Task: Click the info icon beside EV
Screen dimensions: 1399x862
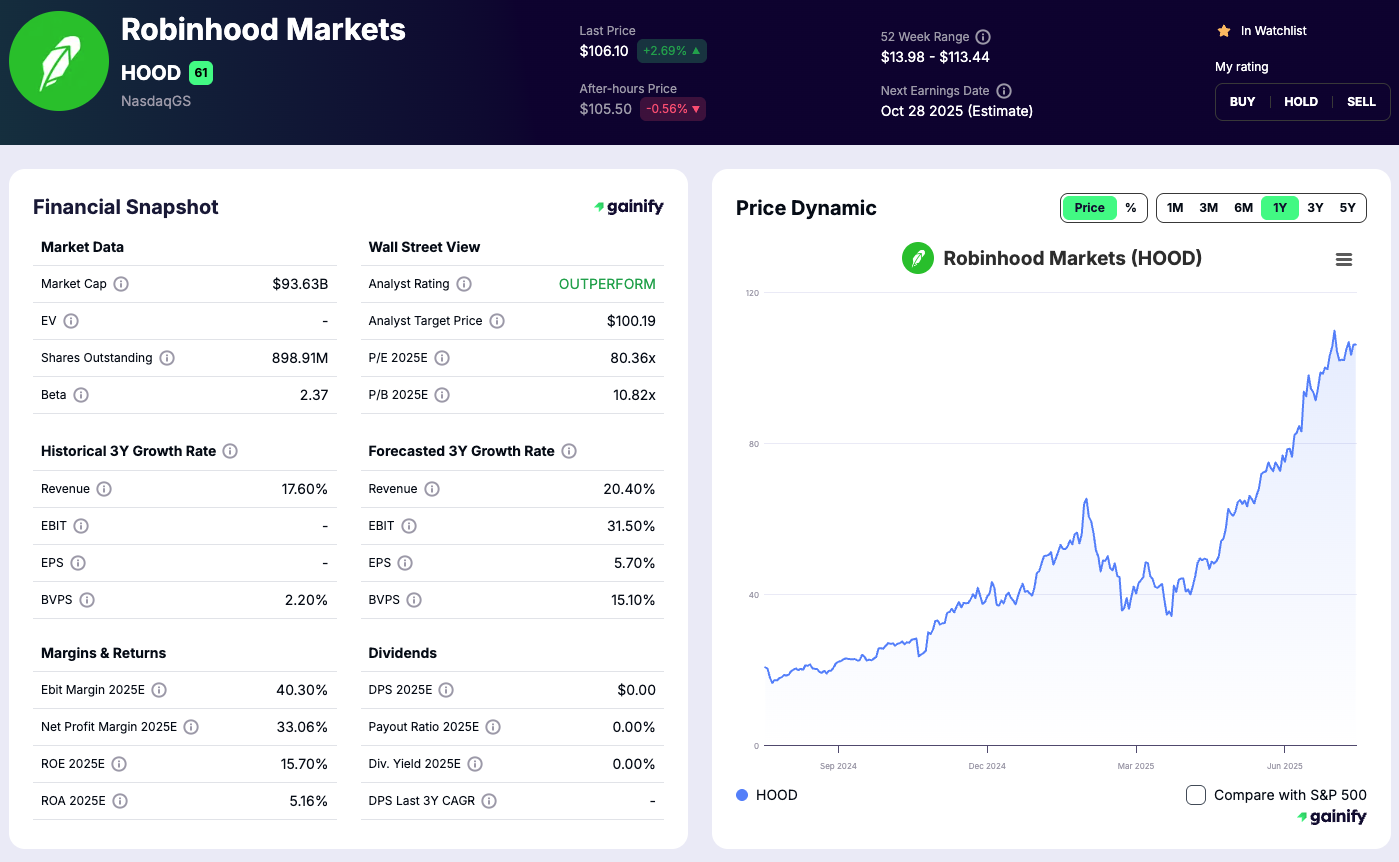Action: point(71,321)
